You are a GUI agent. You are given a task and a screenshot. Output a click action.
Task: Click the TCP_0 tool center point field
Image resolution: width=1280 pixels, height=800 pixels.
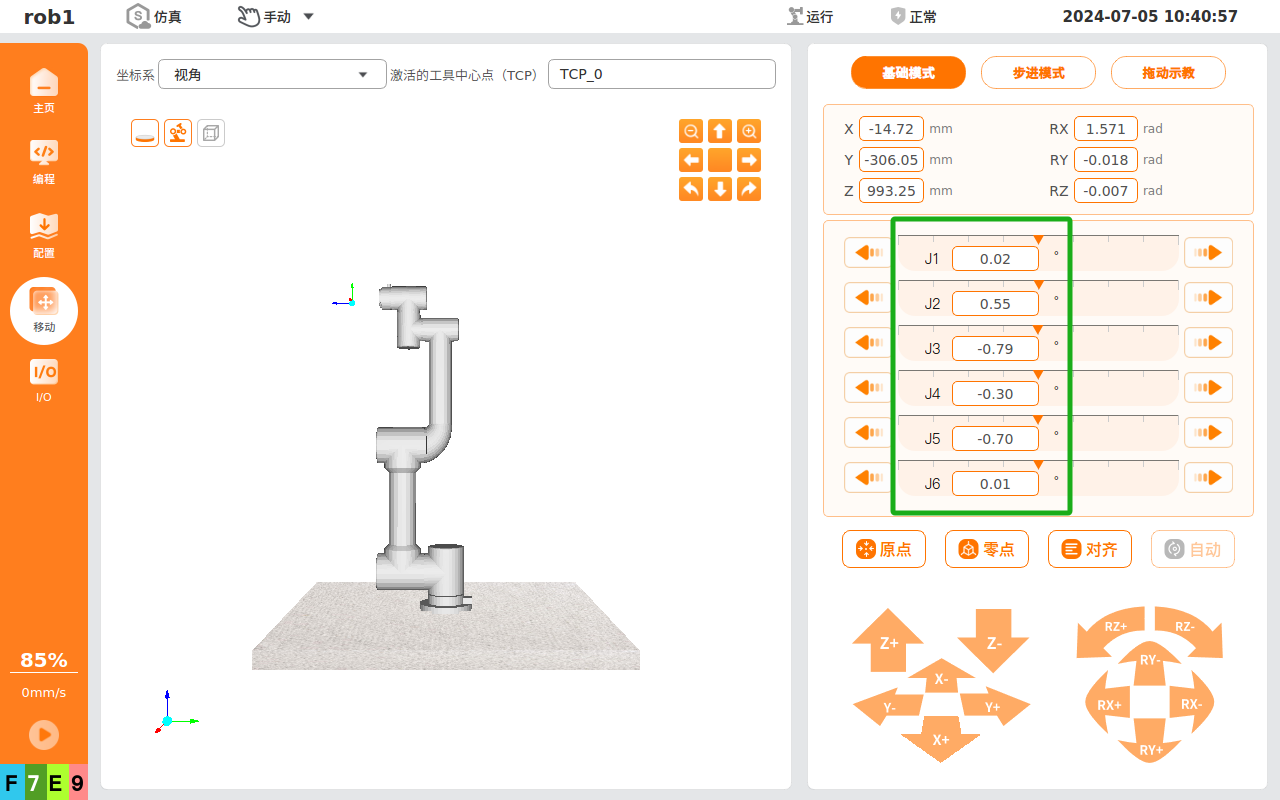pyautogui.click(x=662, y=74)
